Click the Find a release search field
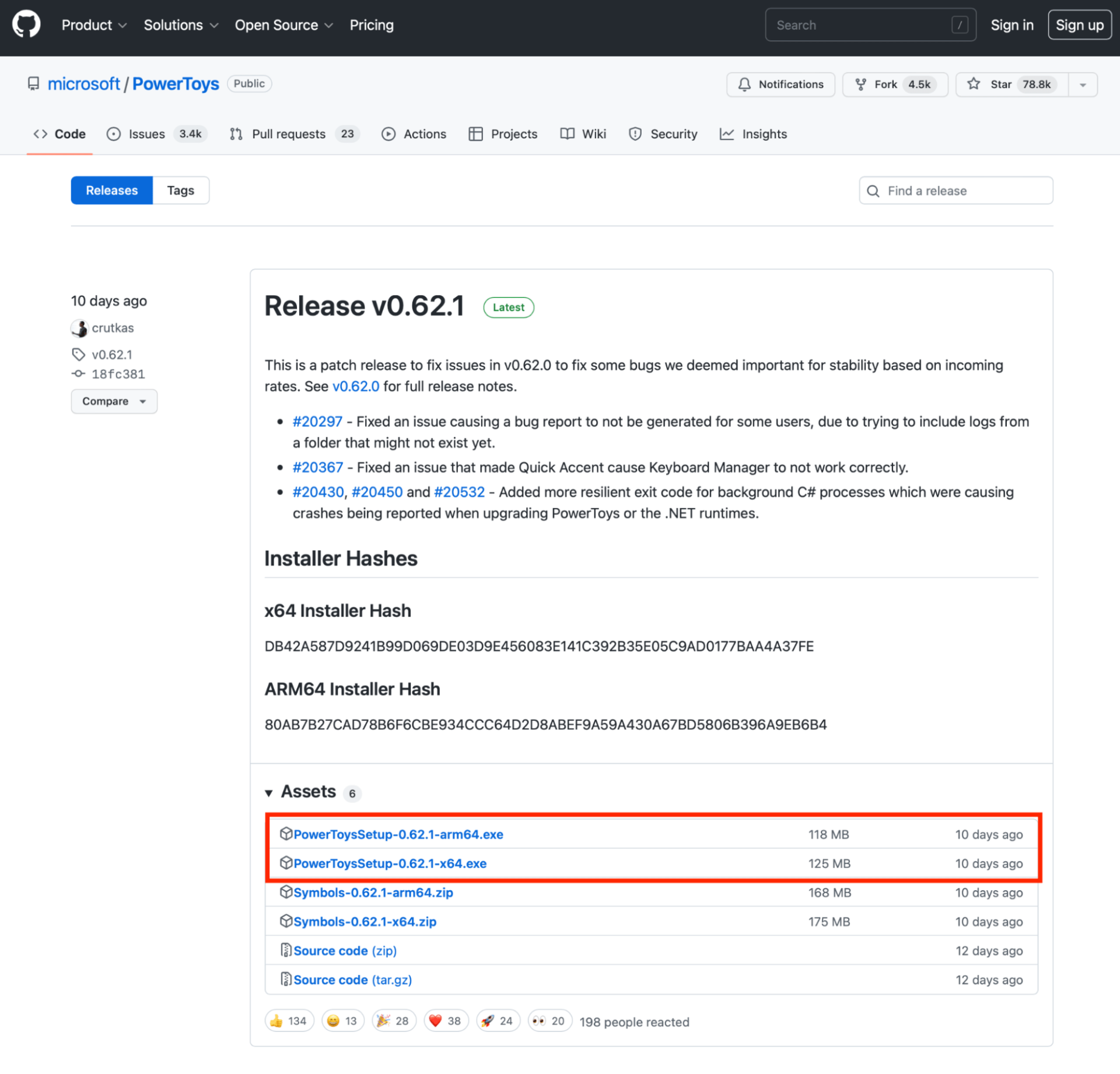 point(955,190)
